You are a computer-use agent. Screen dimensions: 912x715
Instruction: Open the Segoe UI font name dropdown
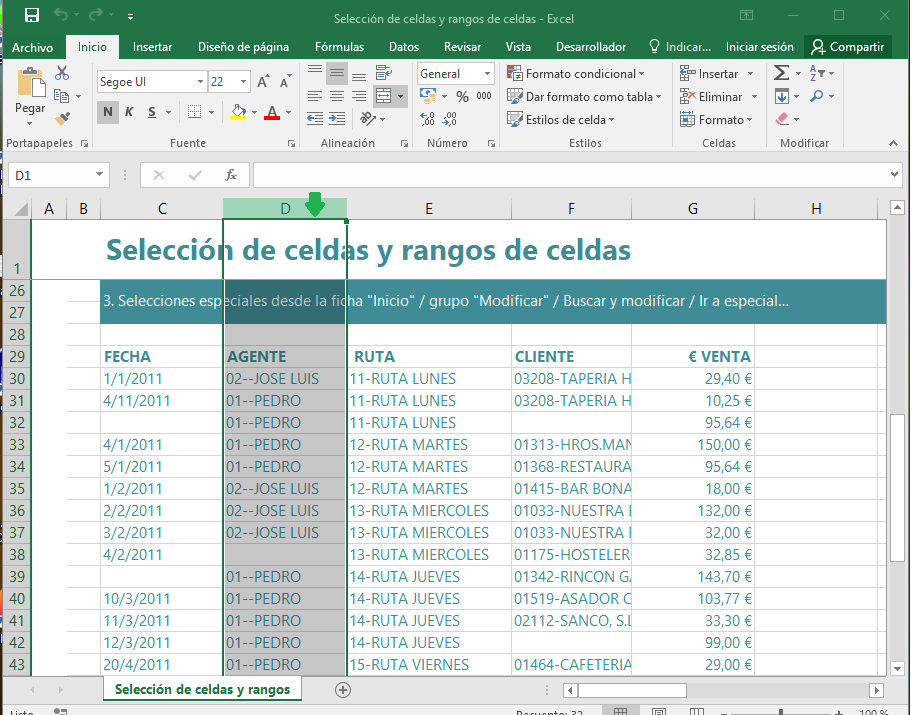click(200, 81)
